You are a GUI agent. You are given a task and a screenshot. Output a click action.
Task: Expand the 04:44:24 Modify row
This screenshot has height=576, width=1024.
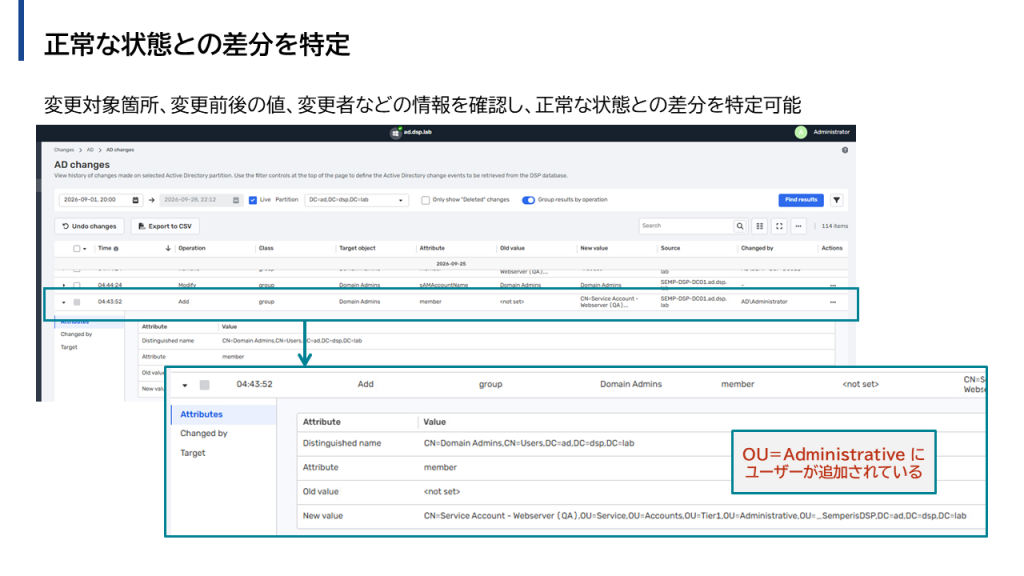[63, 285]
